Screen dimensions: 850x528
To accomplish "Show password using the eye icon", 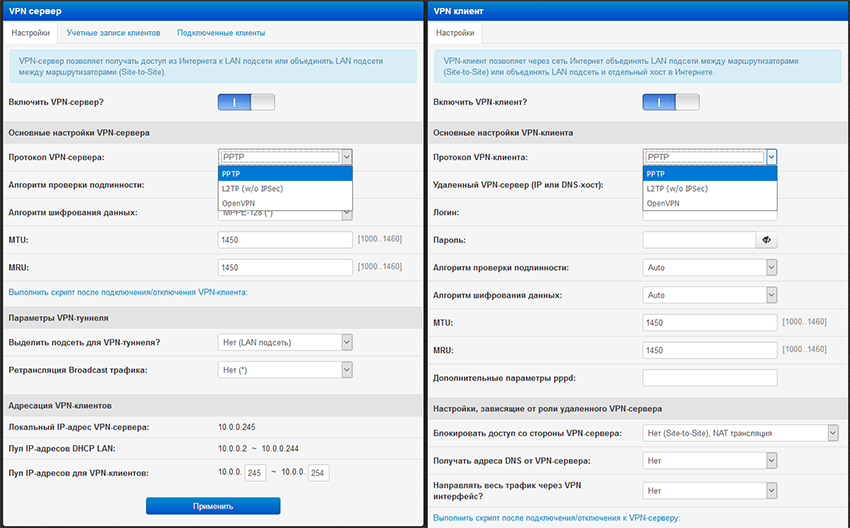I will click(766, 240).
